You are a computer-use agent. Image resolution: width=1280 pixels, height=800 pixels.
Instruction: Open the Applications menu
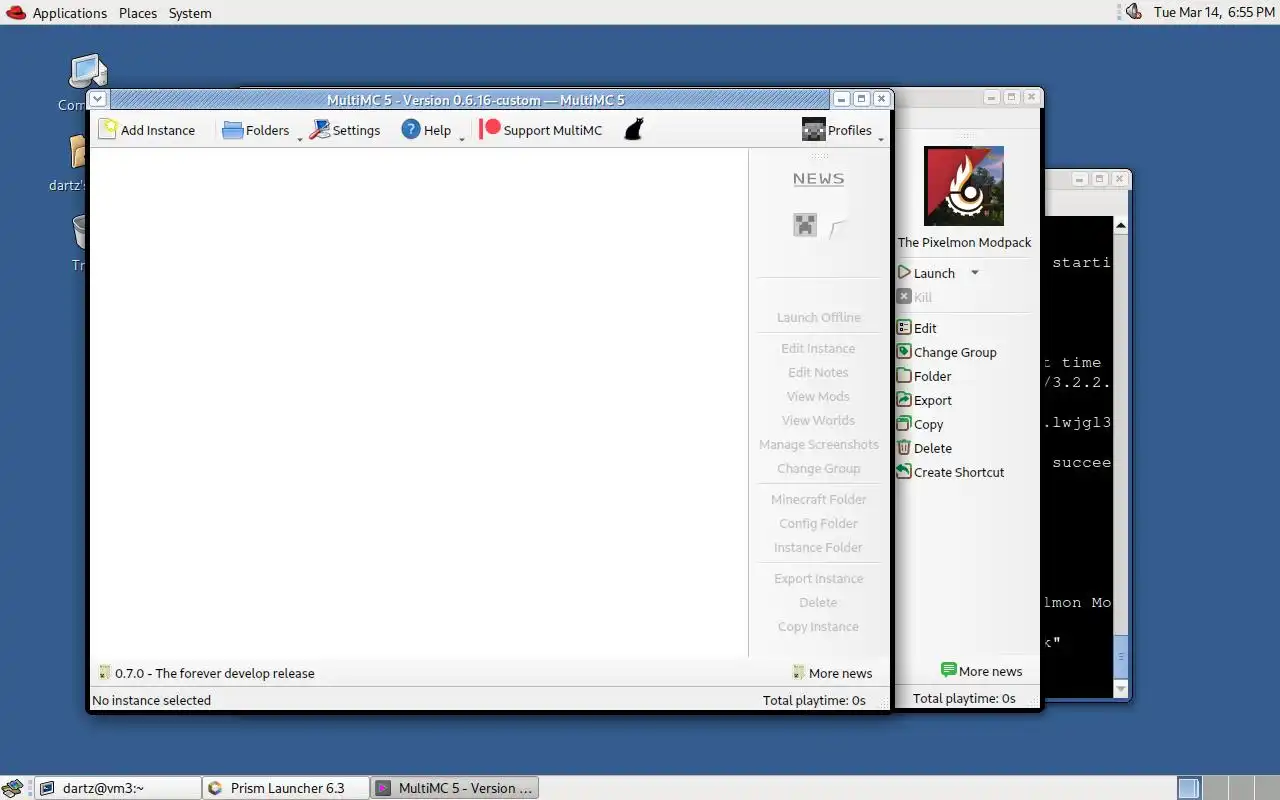pyautogui.click(x=69, y=13)
